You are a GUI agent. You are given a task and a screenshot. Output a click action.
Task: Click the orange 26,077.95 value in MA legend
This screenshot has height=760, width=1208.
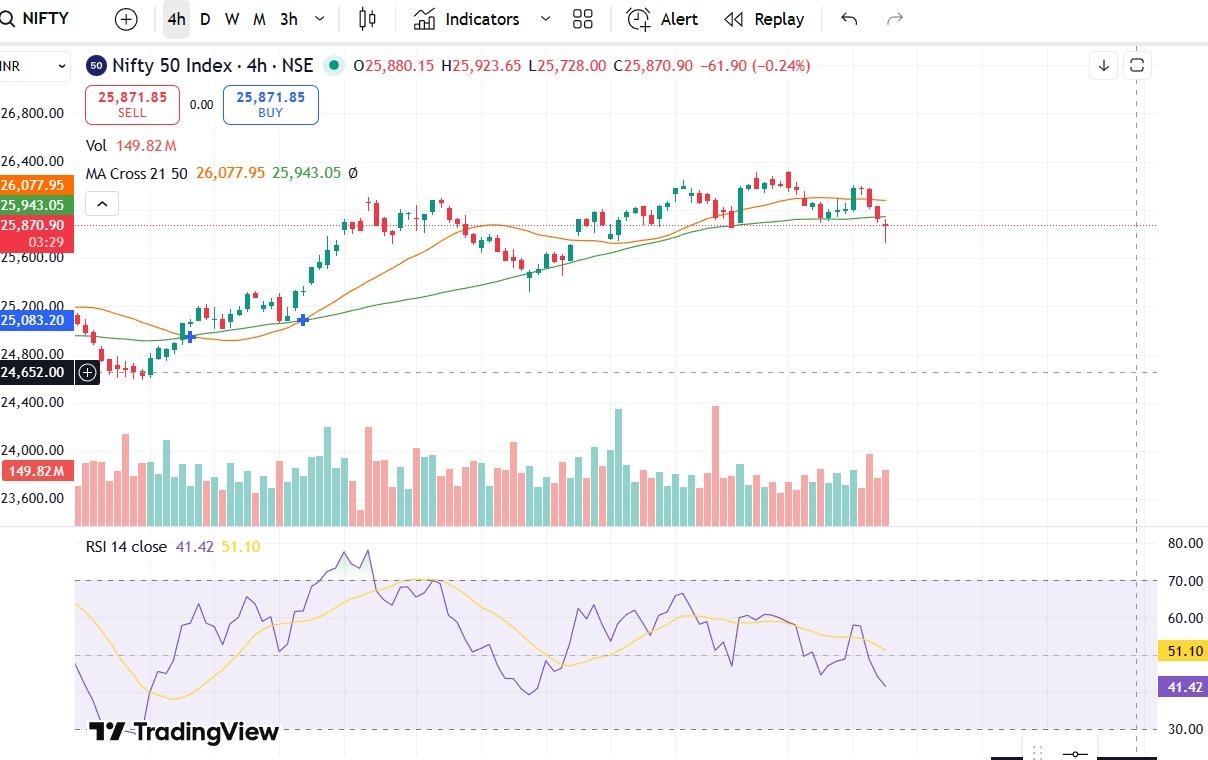(x=230, y=173)
